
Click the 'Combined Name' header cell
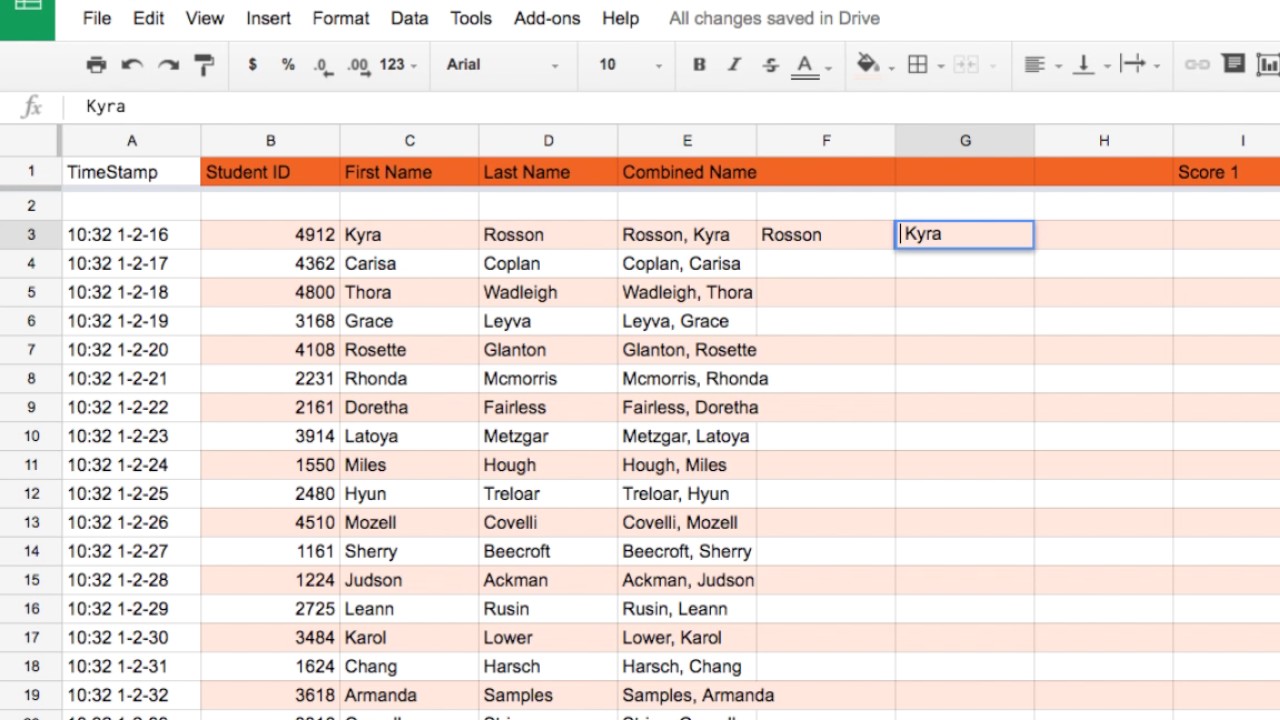(x=687, y=172)
